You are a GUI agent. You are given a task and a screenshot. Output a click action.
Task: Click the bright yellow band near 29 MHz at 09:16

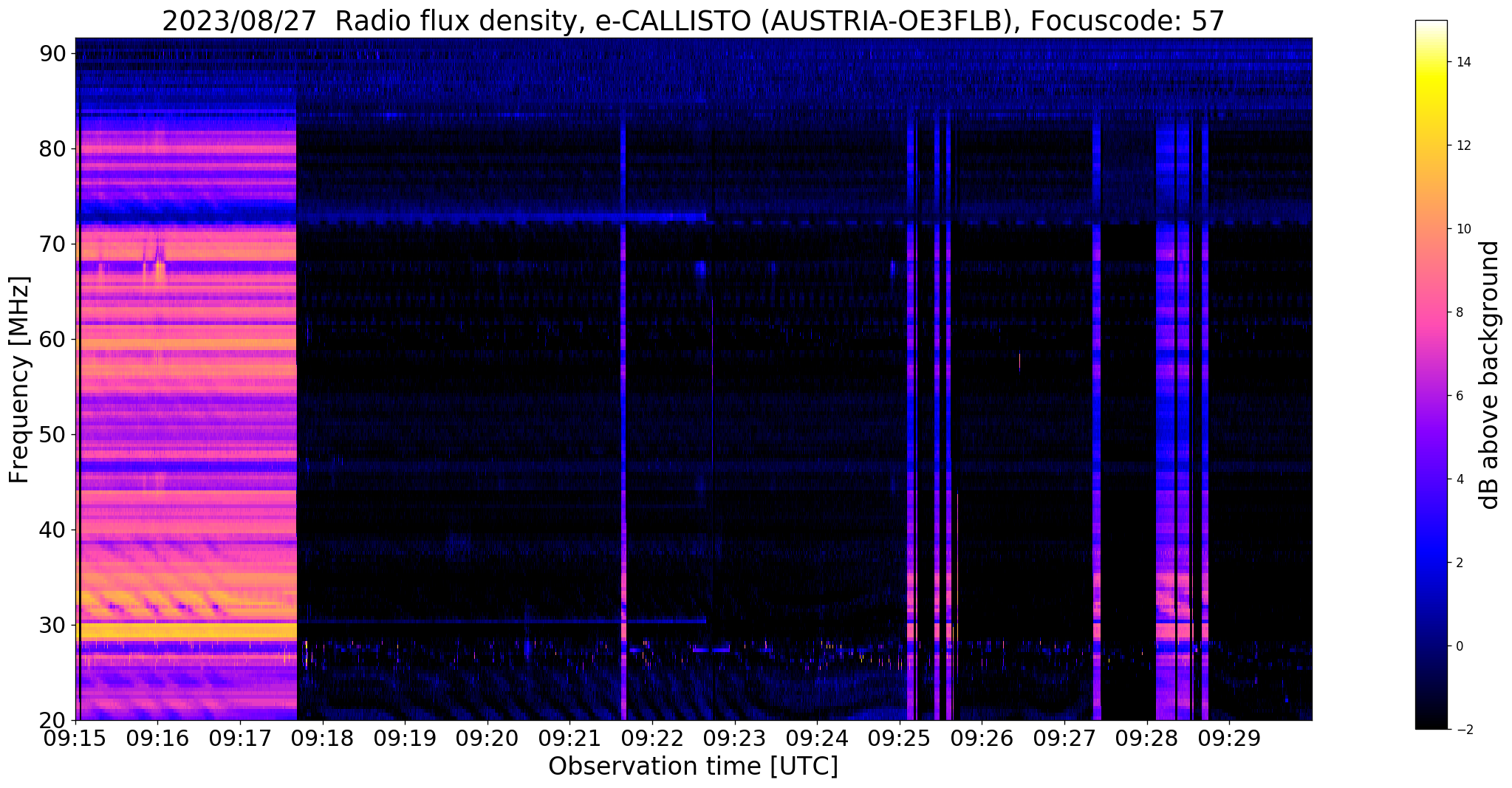click(157, 630)
